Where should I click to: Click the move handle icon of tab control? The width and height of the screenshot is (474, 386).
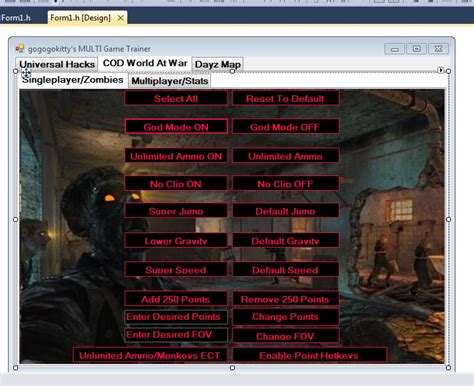pyautogui.click(x=26, y=73)
